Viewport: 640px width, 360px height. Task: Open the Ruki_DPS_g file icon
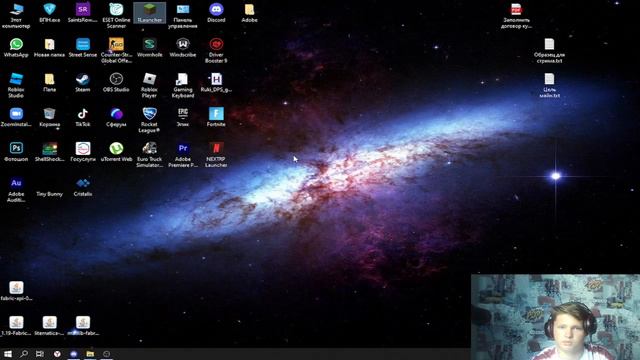(216, 82)
